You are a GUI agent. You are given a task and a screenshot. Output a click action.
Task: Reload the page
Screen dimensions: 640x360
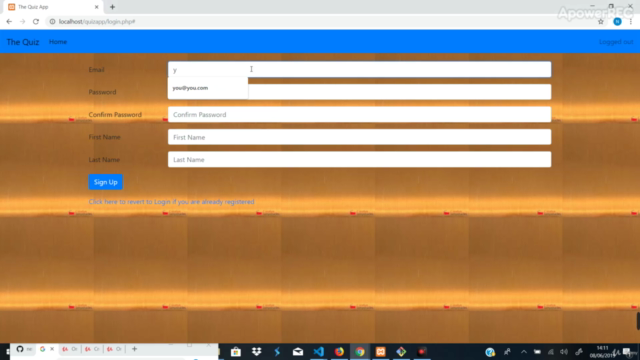[36, 22]
